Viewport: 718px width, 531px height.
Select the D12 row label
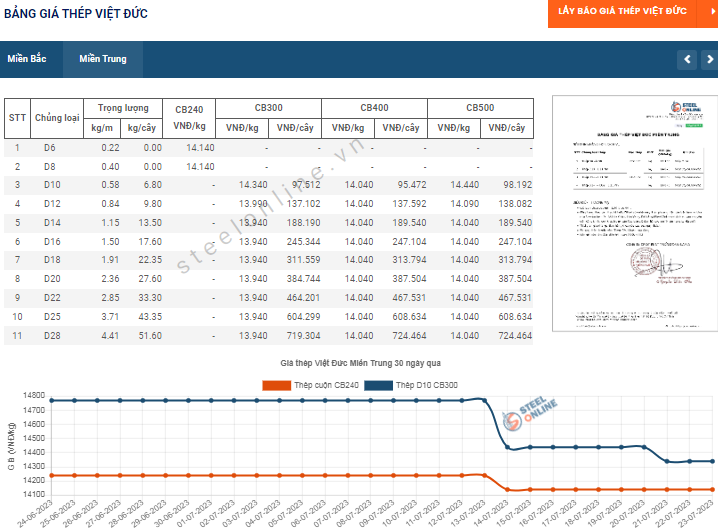[52, 204]
